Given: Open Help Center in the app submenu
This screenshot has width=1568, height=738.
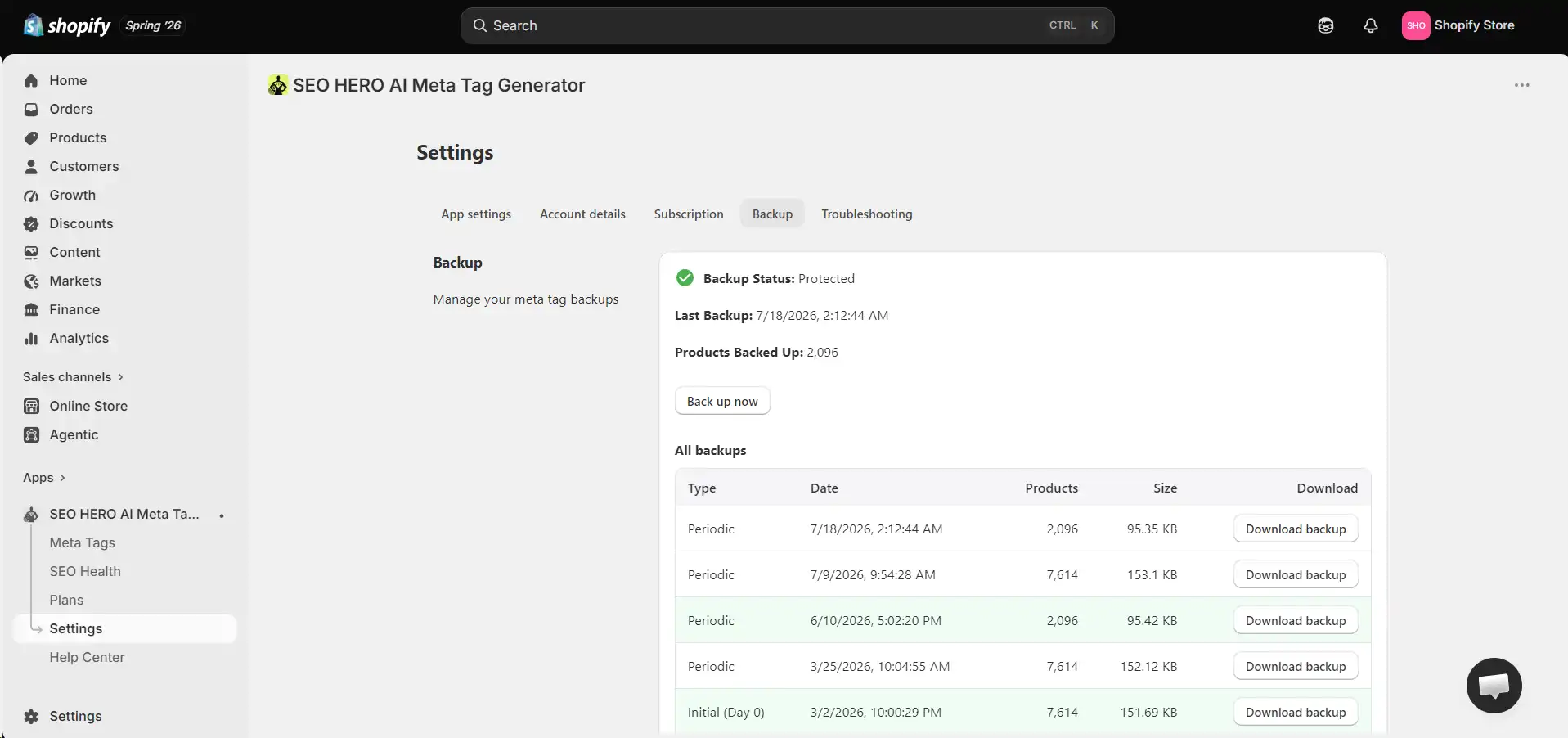Looking at the screenshot, I should pos(87,657).
